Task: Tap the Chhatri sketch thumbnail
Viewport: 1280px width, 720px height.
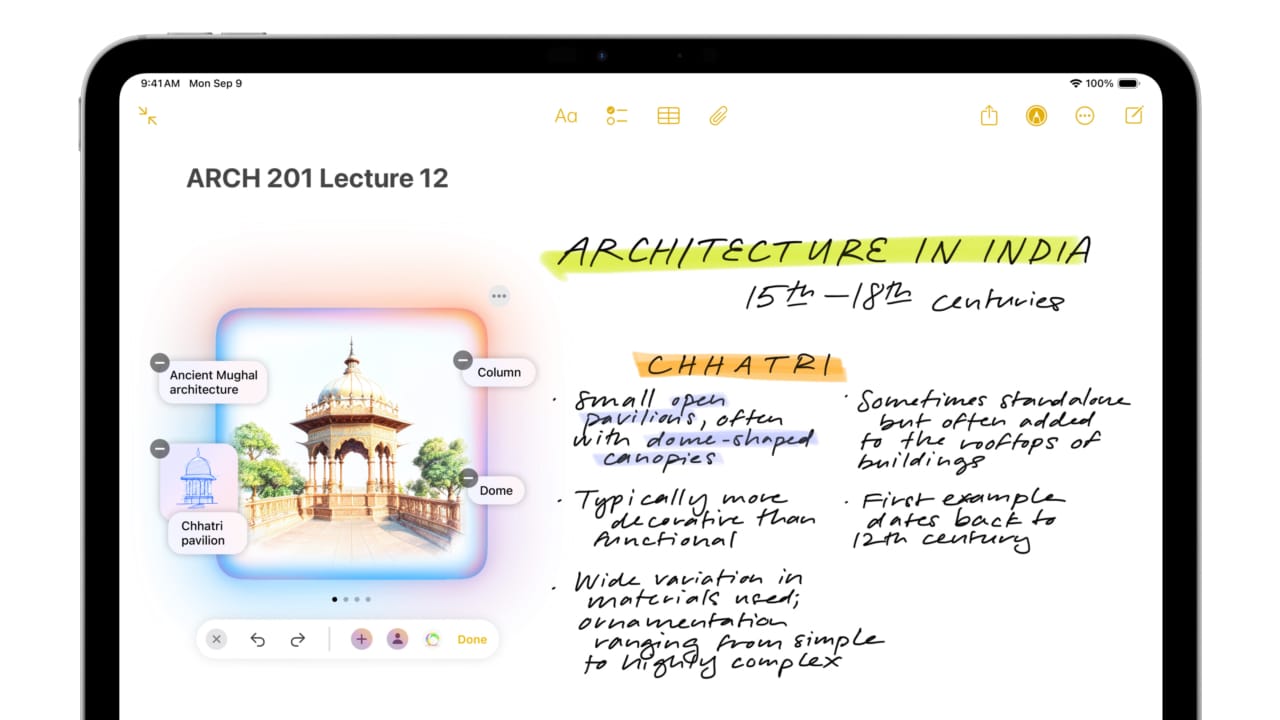Action: tap(198, 479)
